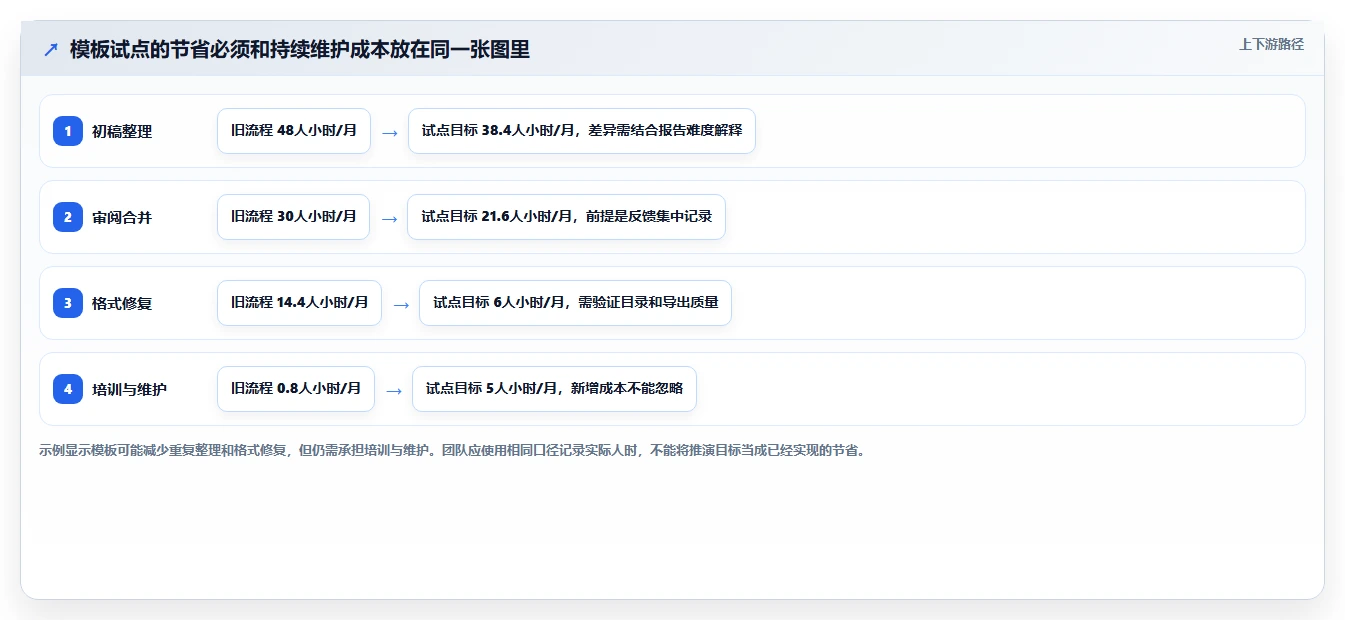Image resolution: width=1345 pixels, height=620 pixels.
Task: Click the number 1 step badge
Action: click(x=68, y=131)
